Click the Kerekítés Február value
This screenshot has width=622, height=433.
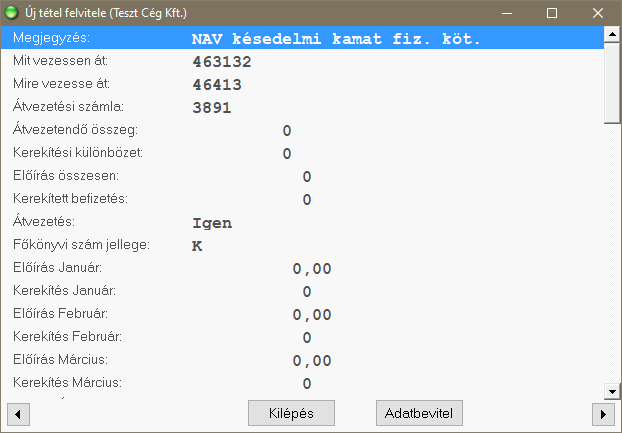pos(307,338)
